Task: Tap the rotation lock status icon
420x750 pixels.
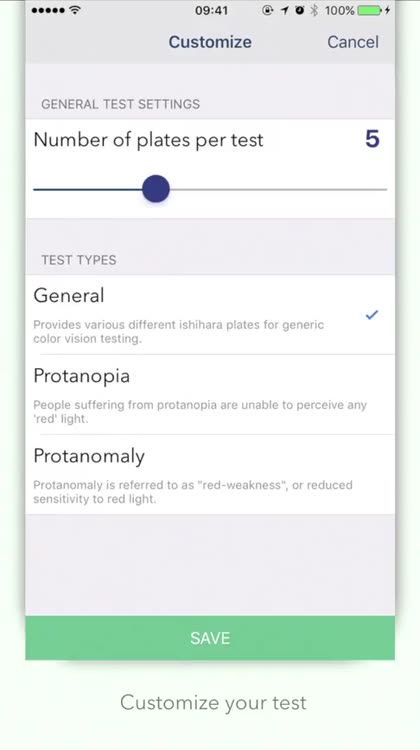Action: [268, 10]
